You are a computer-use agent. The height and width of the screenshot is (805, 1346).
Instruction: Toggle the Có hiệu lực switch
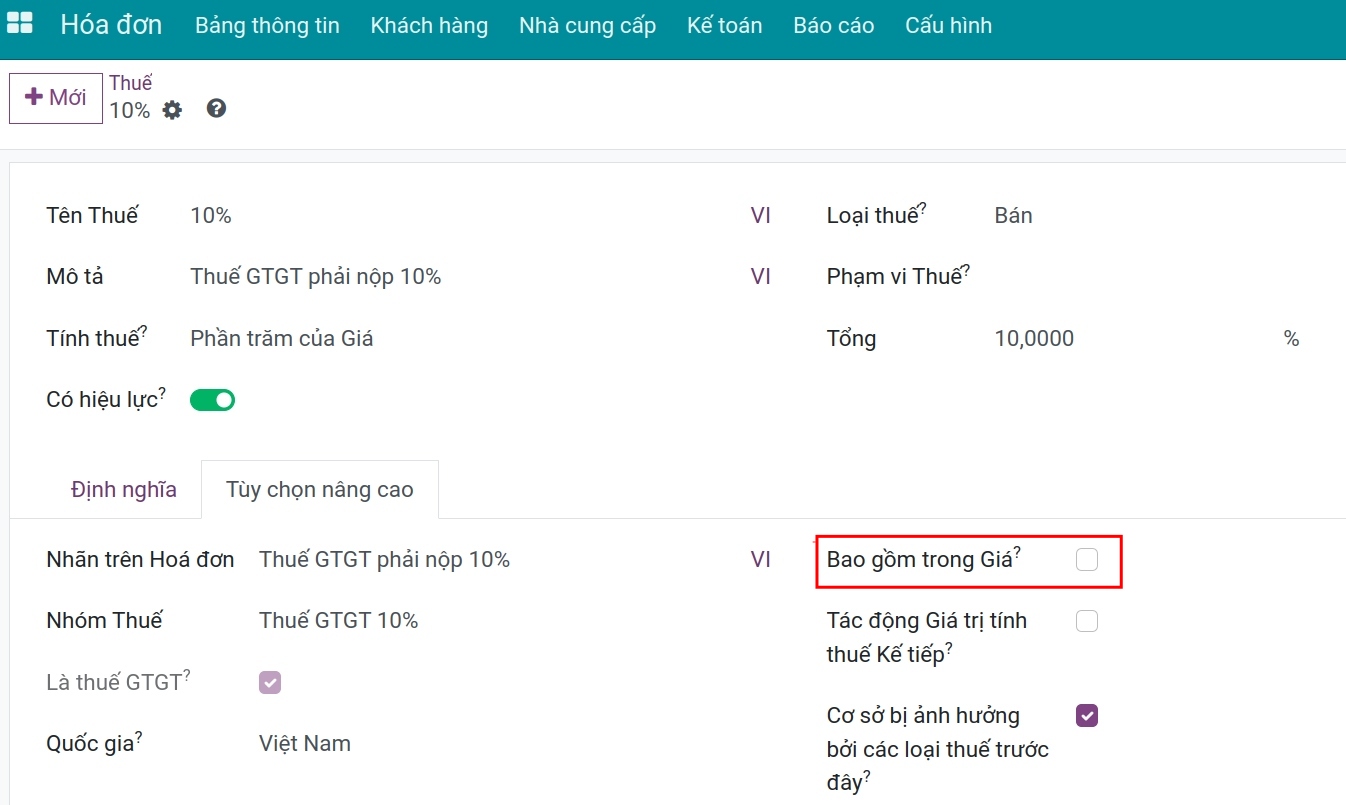212,400
